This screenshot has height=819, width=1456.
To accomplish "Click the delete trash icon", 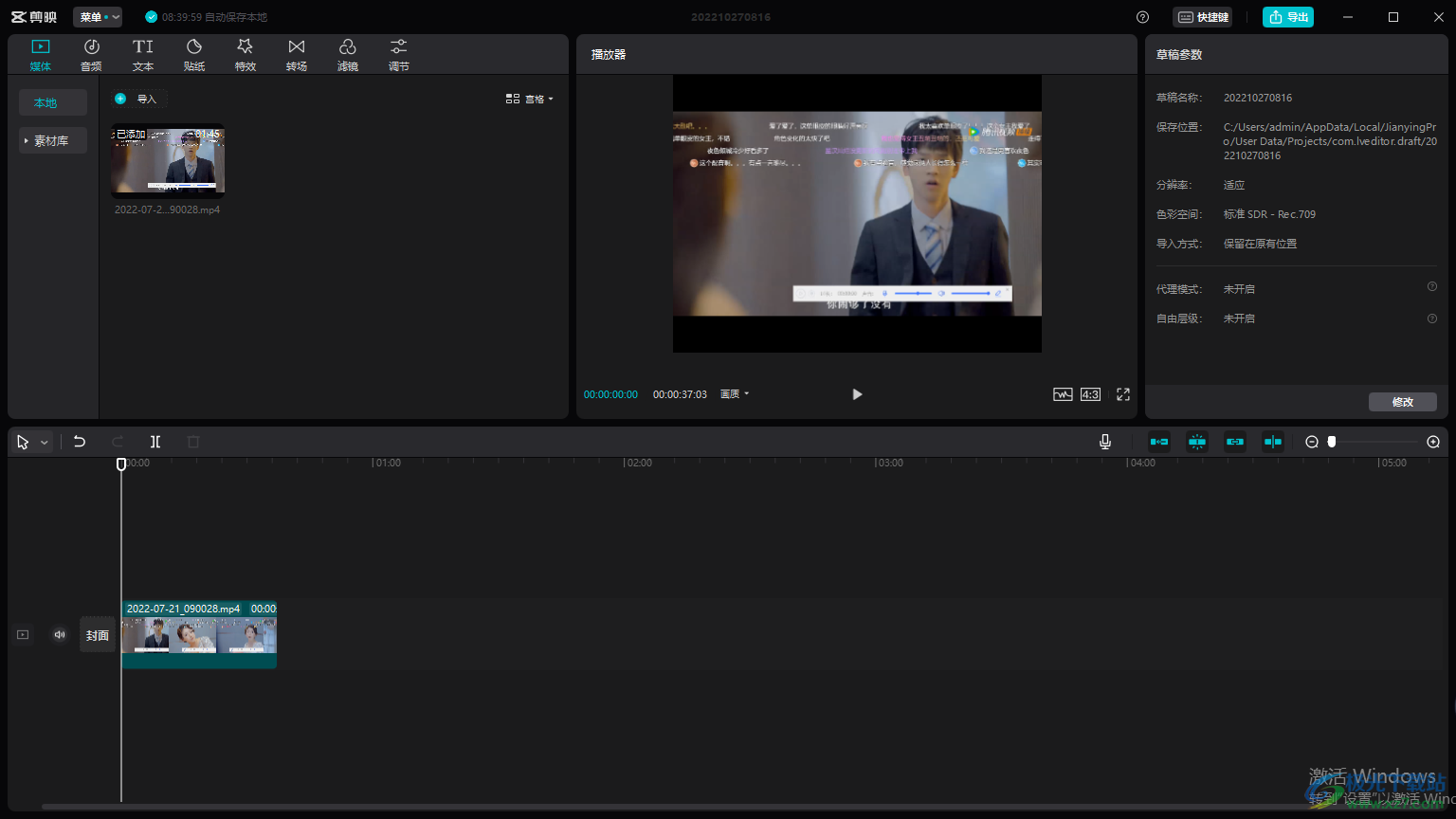I will point(193,442).
